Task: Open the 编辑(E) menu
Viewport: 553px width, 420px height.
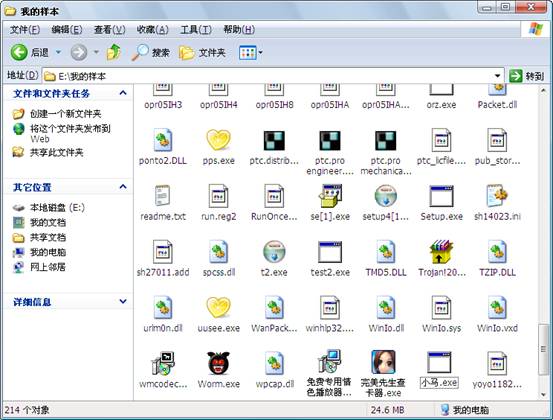Action: pyautogui.click(x=67, y=30)
